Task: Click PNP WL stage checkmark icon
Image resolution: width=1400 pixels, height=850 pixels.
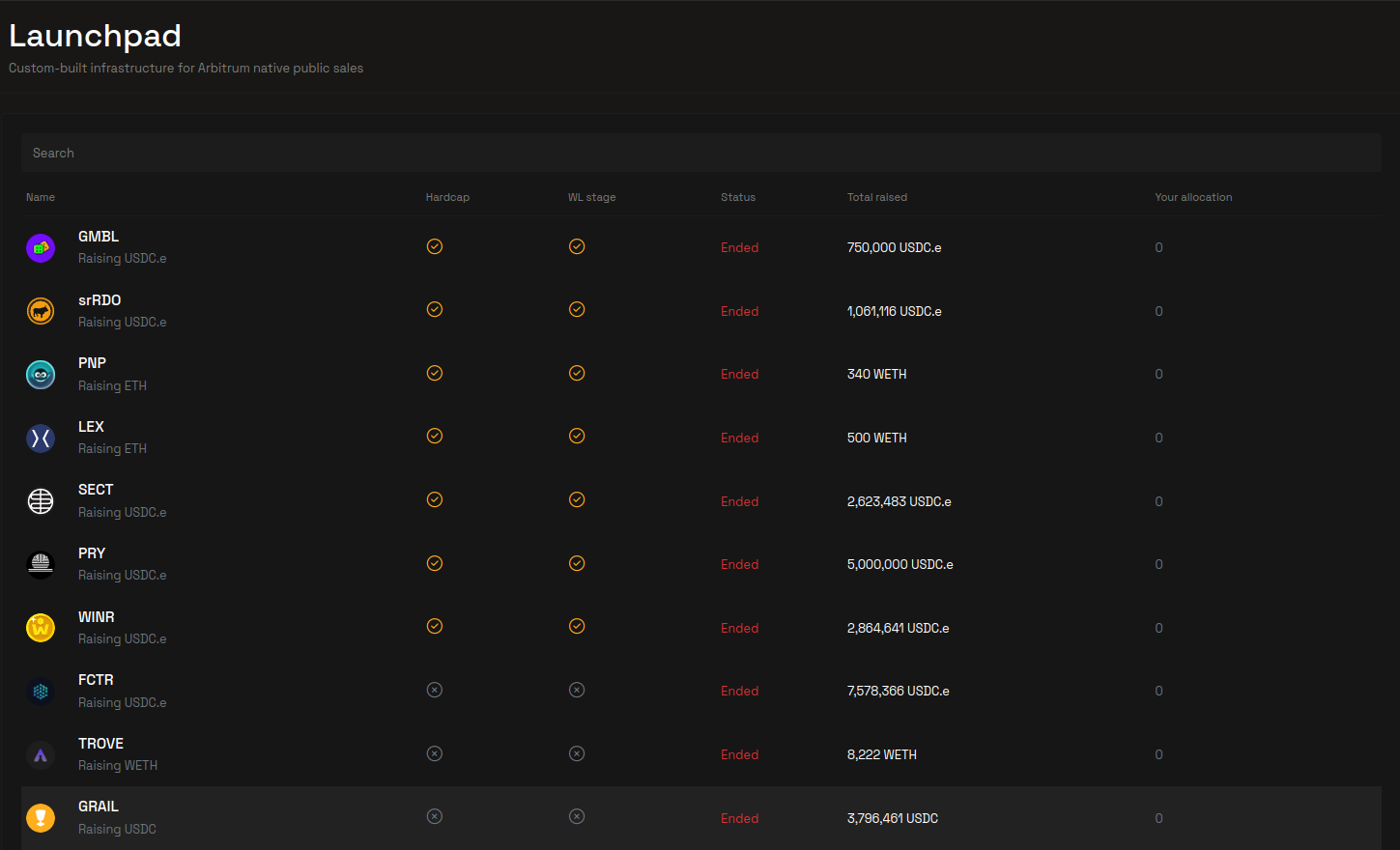Action: coord(577,373)
